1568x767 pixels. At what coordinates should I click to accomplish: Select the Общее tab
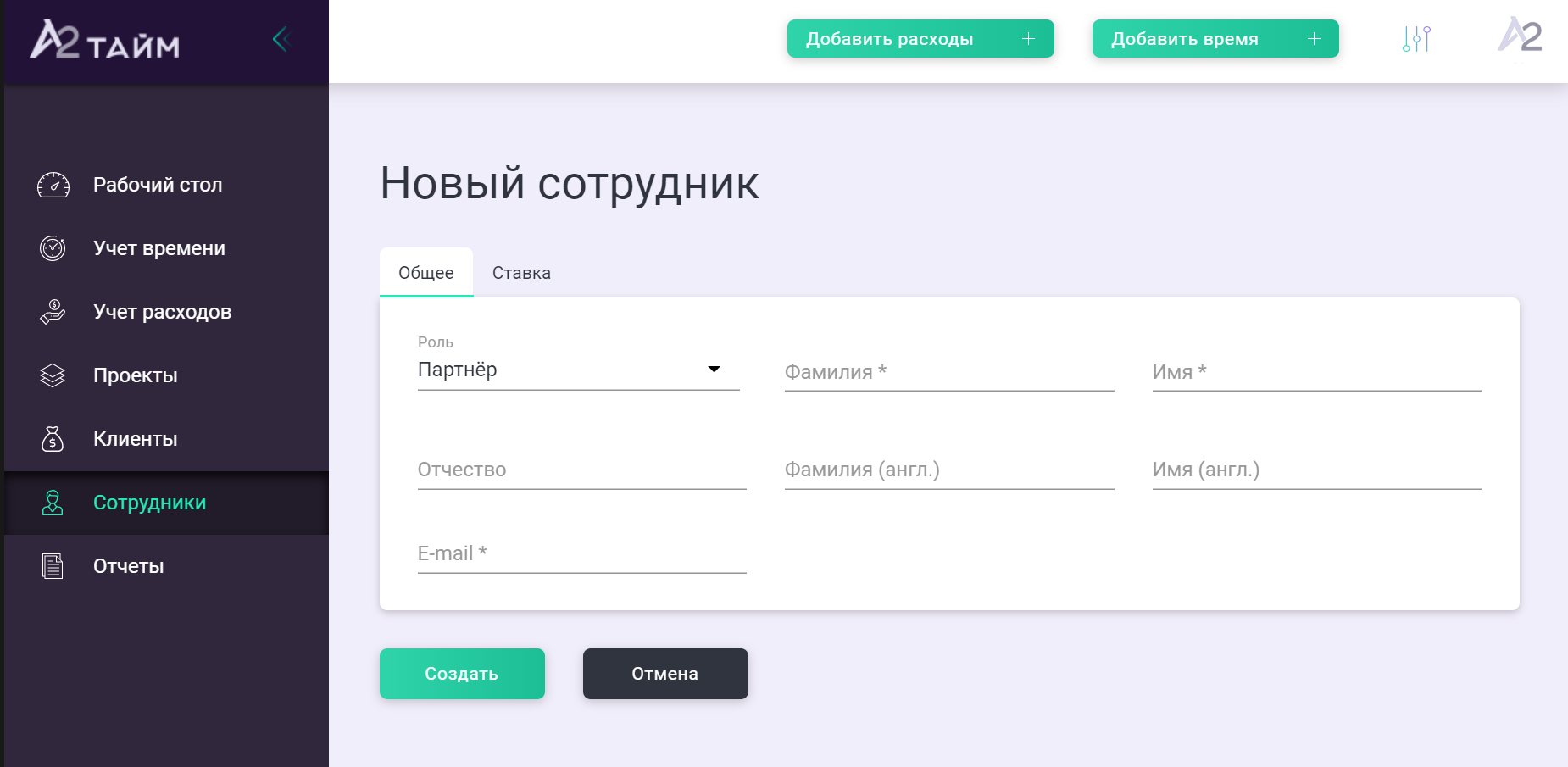426,272
